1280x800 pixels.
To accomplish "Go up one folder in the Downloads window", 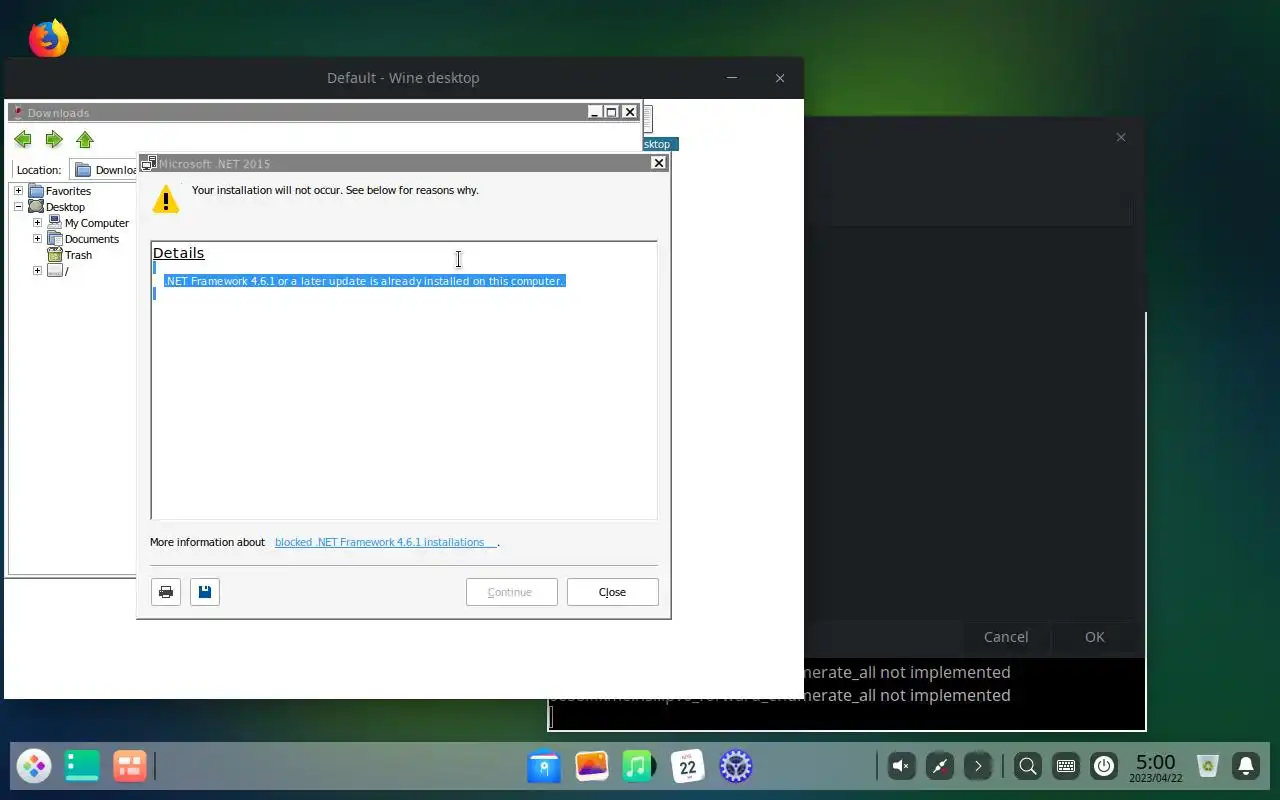I will point(85,140).
